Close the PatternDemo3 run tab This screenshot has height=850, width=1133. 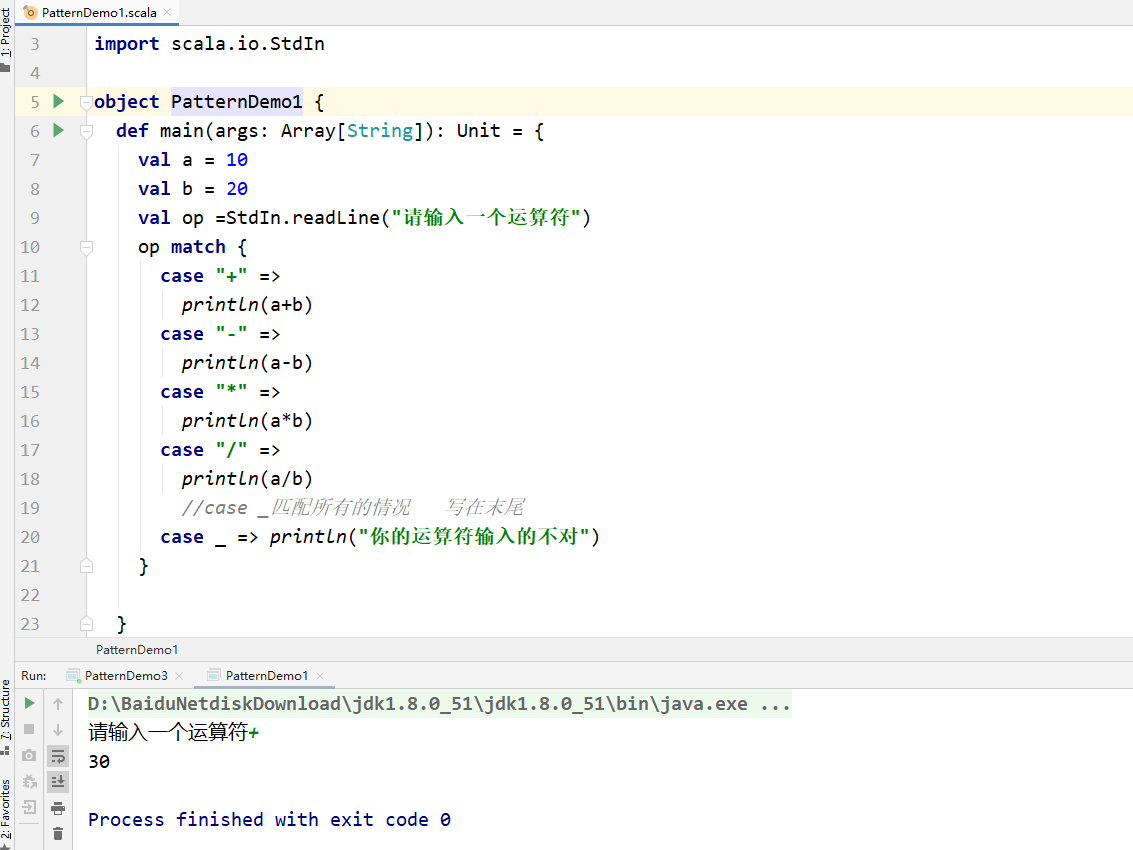(x=178, y=676)
